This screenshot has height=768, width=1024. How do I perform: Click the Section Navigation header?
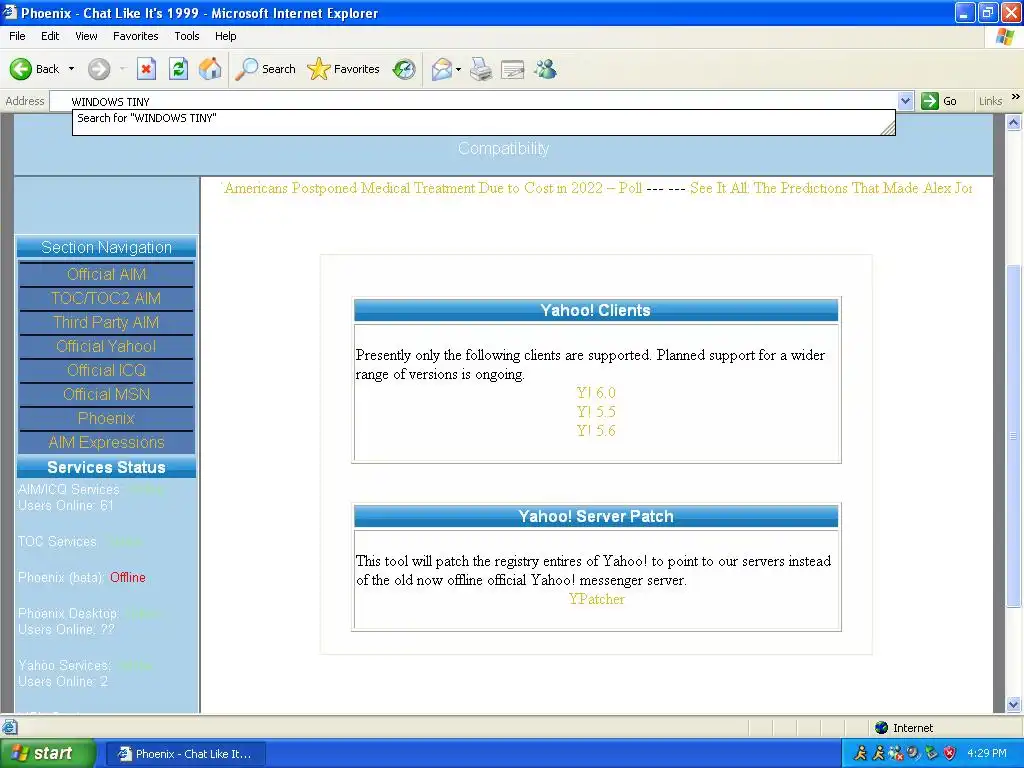[106, 248]
